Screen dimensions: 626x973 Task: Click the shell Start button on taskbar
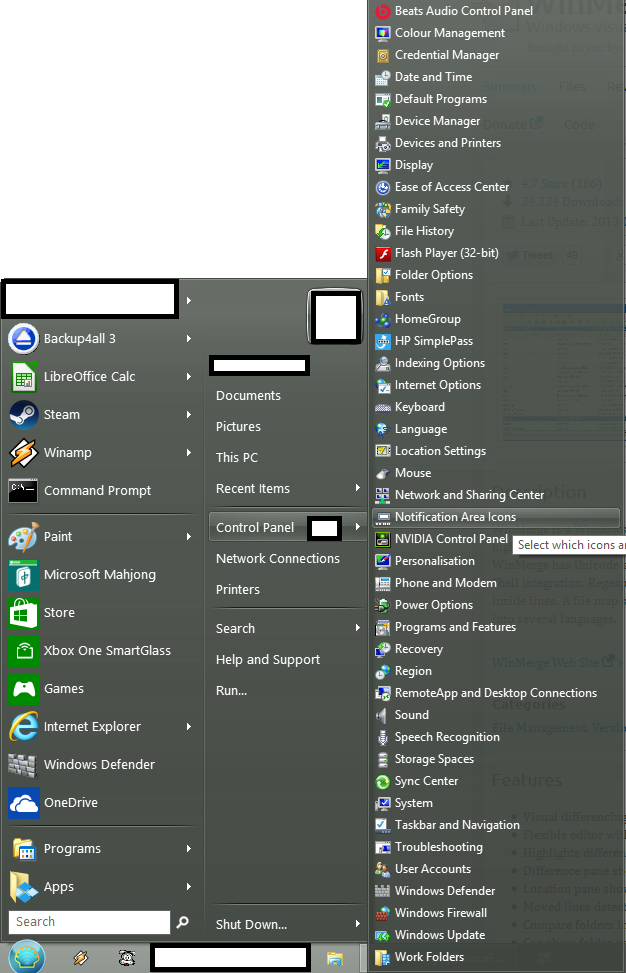tap(27, 957)
